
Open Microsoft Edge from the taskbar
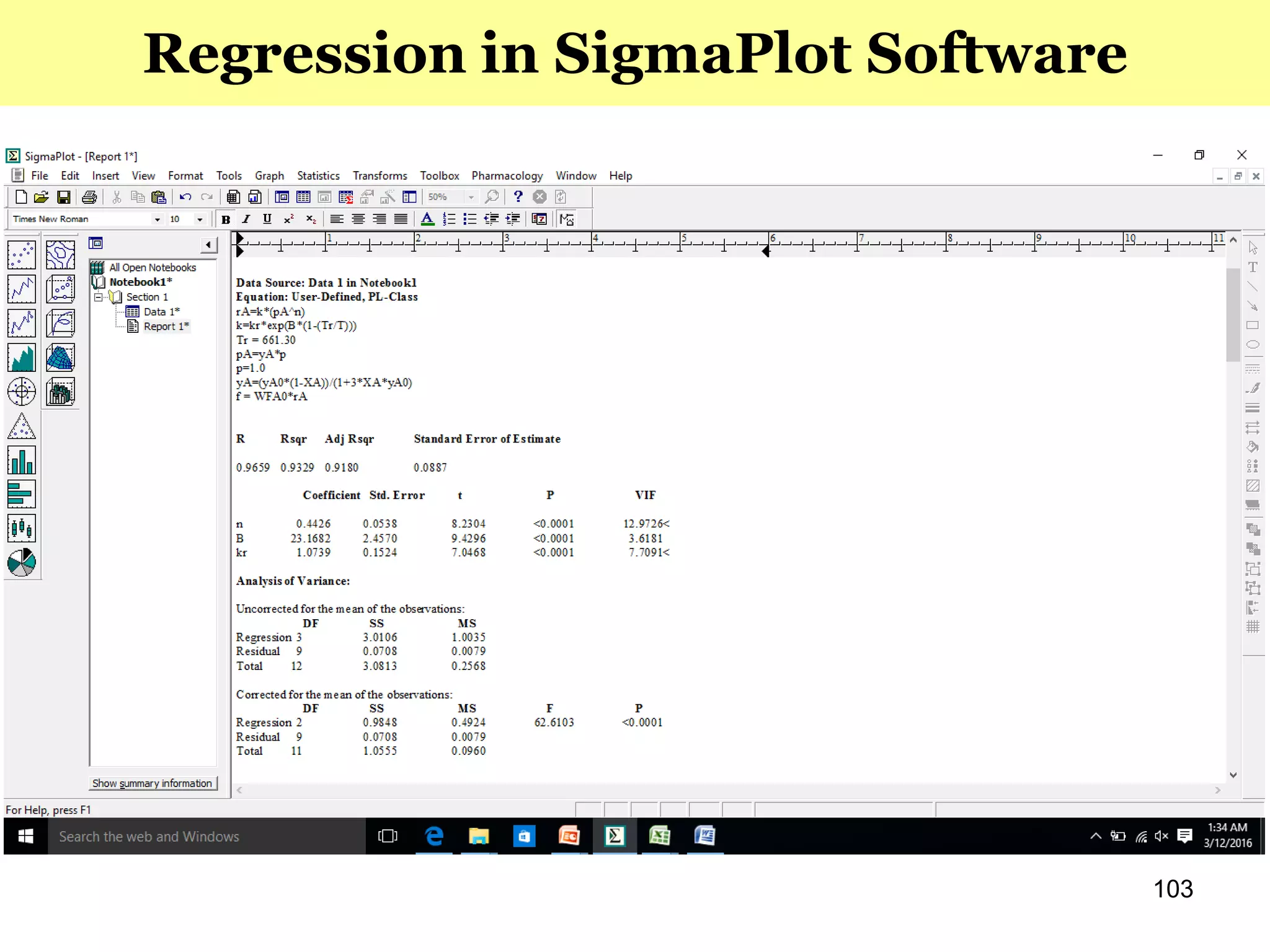click(434, 836)
